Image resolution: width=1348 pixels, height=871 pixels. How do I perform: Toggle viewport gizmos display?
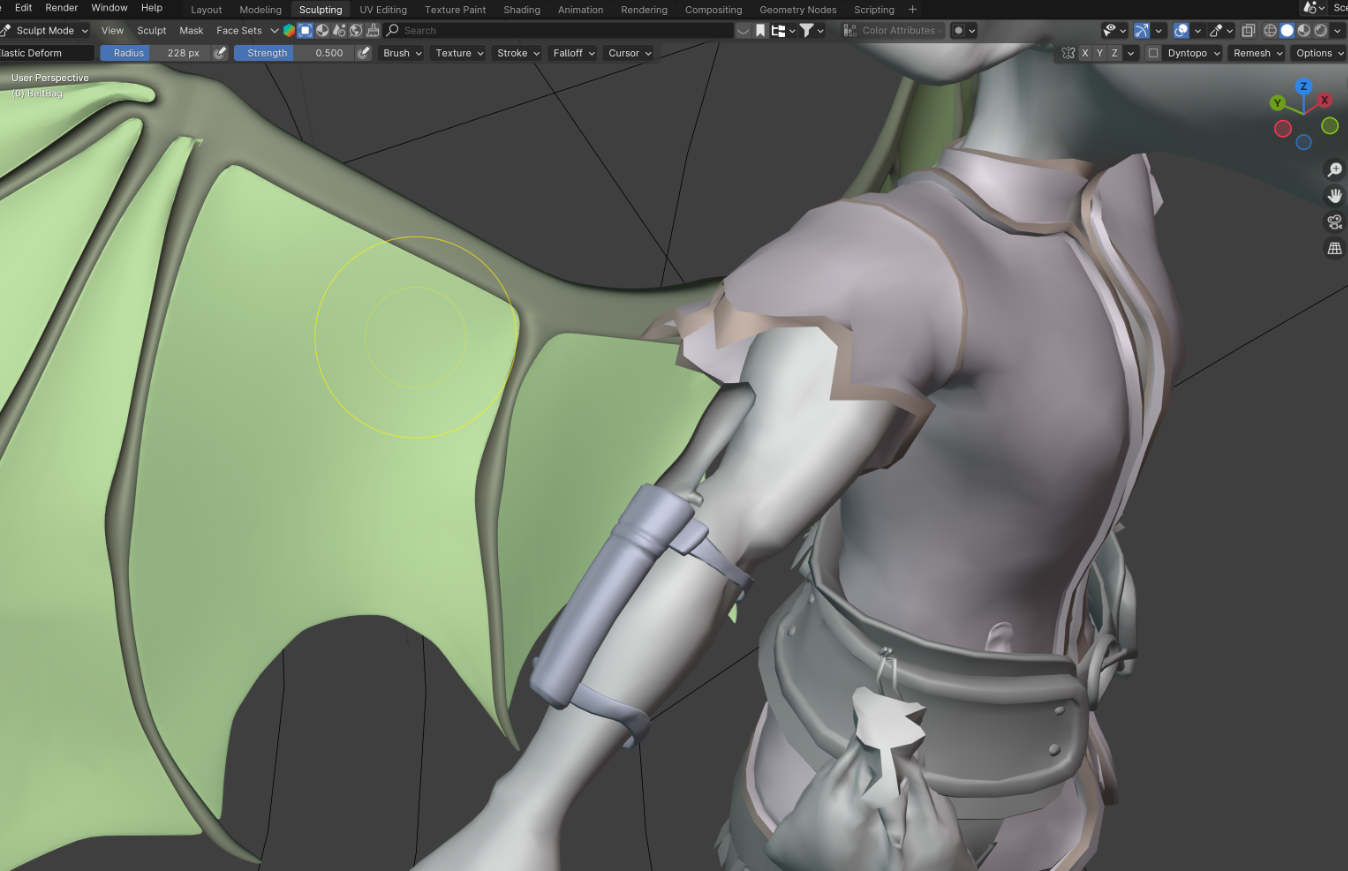pos(1141,30)
